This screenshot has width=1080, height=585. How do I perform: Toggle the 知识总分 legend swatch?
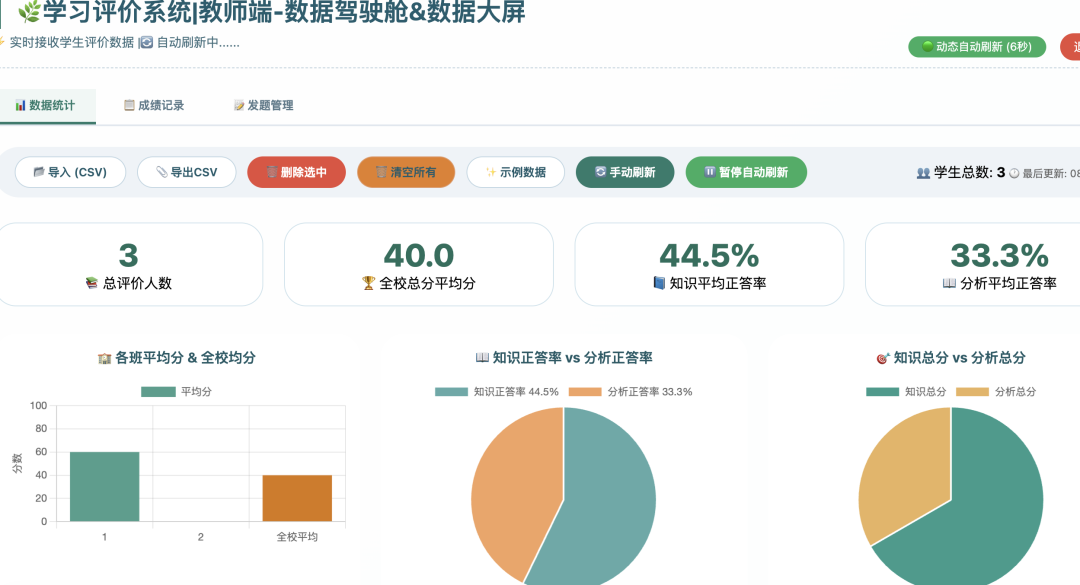[x=882, y=391]
